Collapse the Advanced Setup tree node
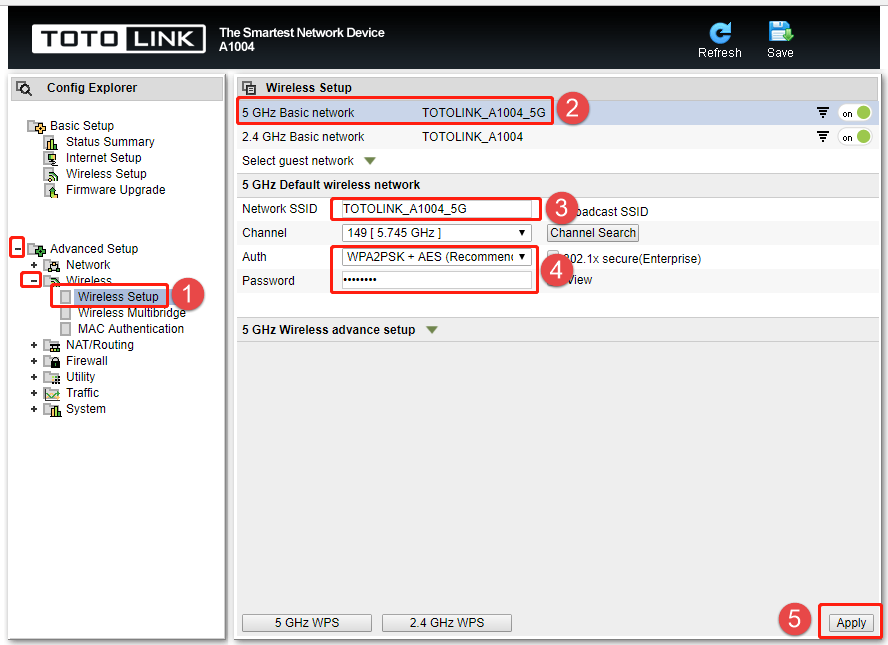Screen dimensions: 888x645 [18, 248]
